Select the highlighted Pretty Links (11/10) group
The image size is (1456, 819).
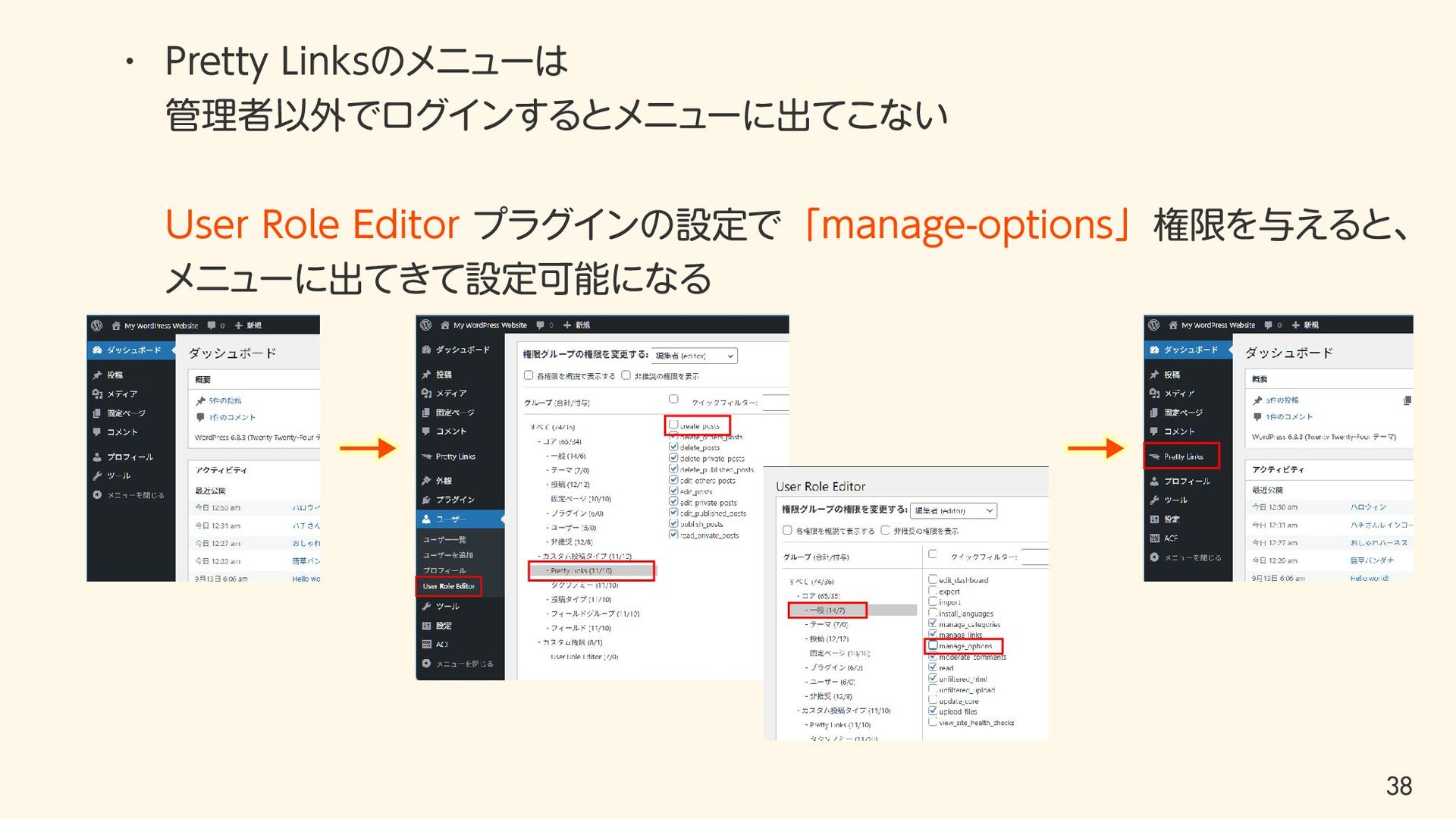pyautogui.click(x=581, y=570)
